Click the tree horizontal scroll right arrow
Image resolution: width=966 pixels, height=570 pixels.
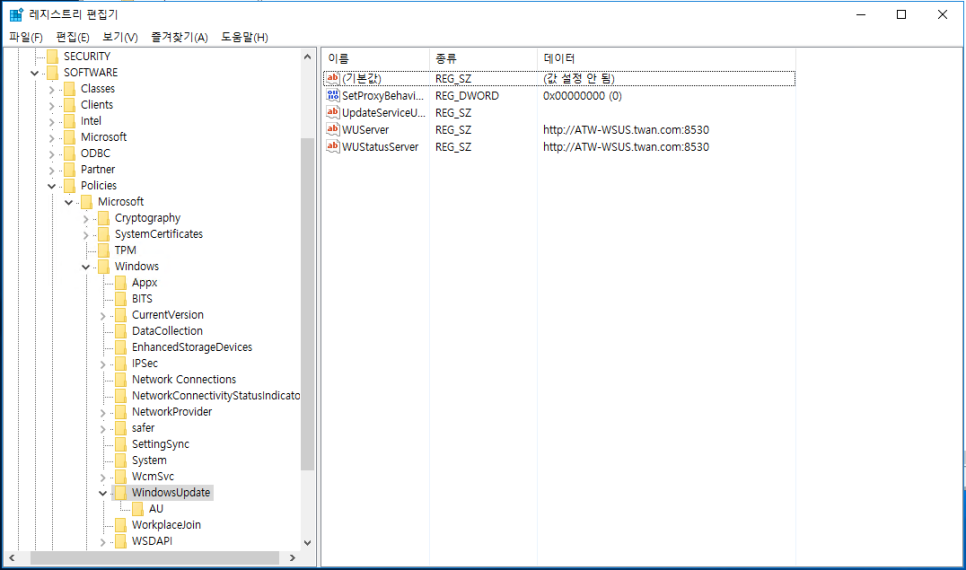click(x=293, y=558)
